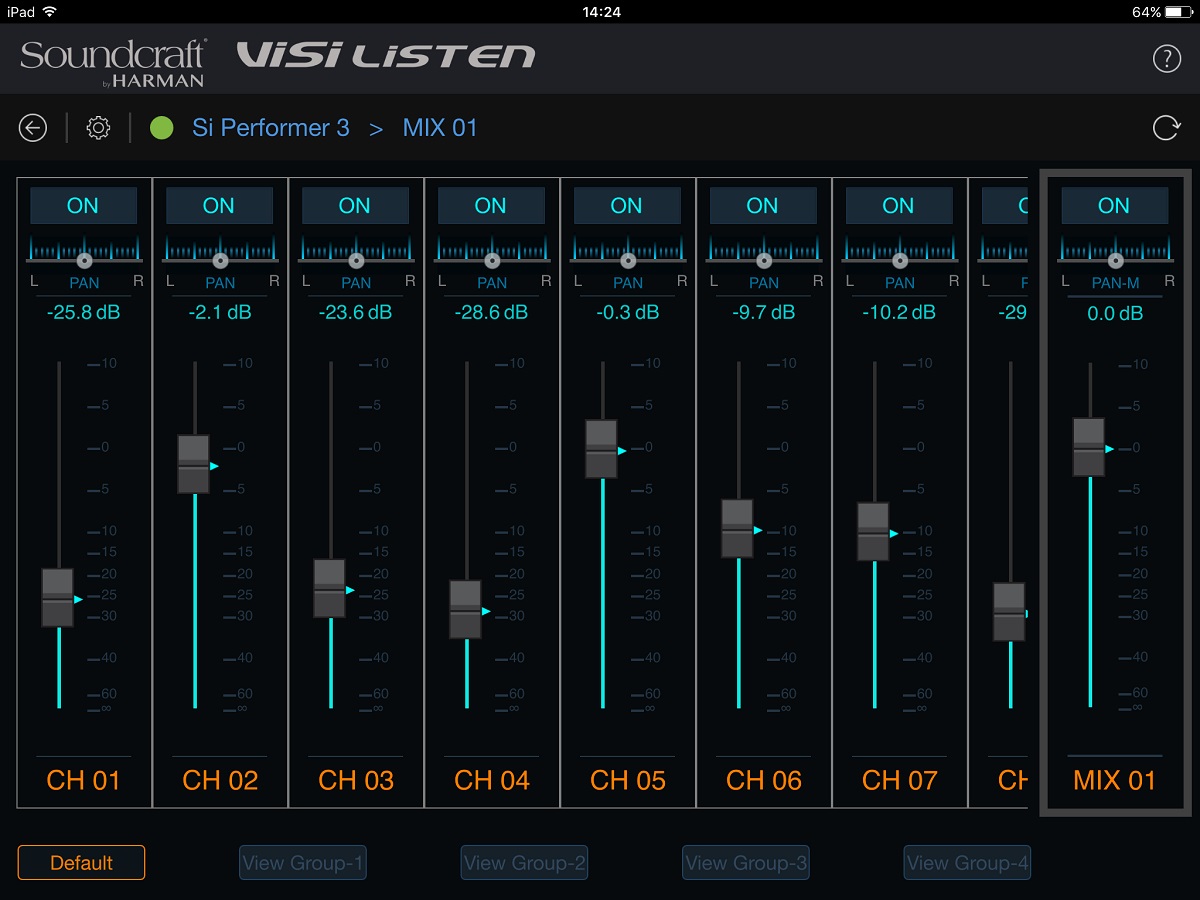
Task: Click the Soundcraft by Harman logo
Action: 113,63
